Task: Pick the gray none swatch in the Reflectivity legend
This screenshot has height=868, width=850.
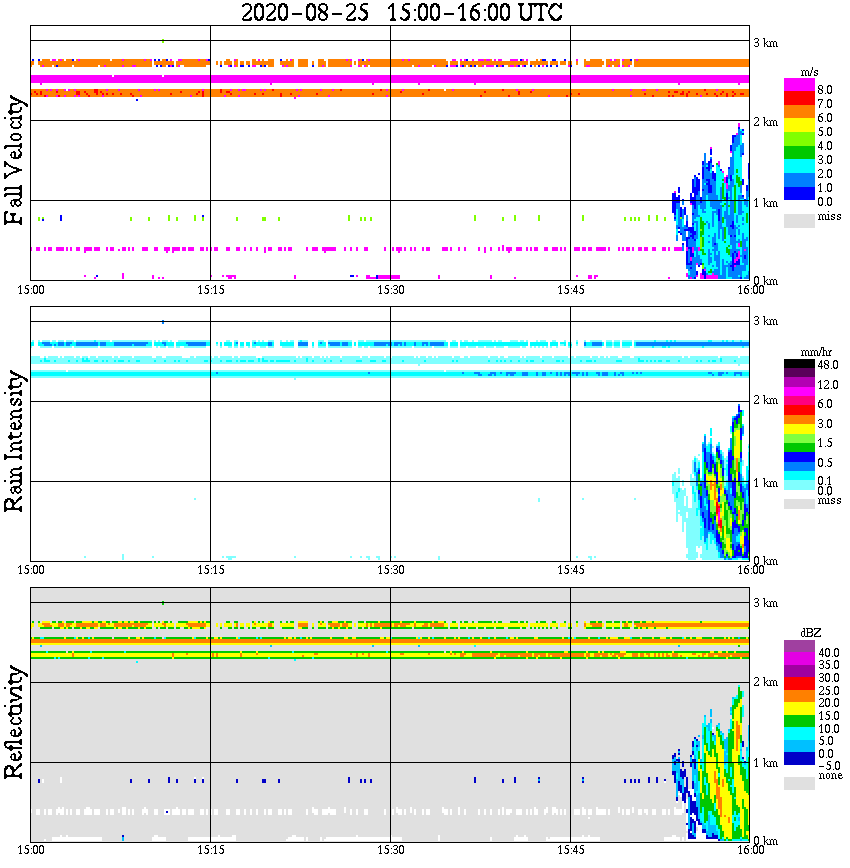Action: pos(799,783)
